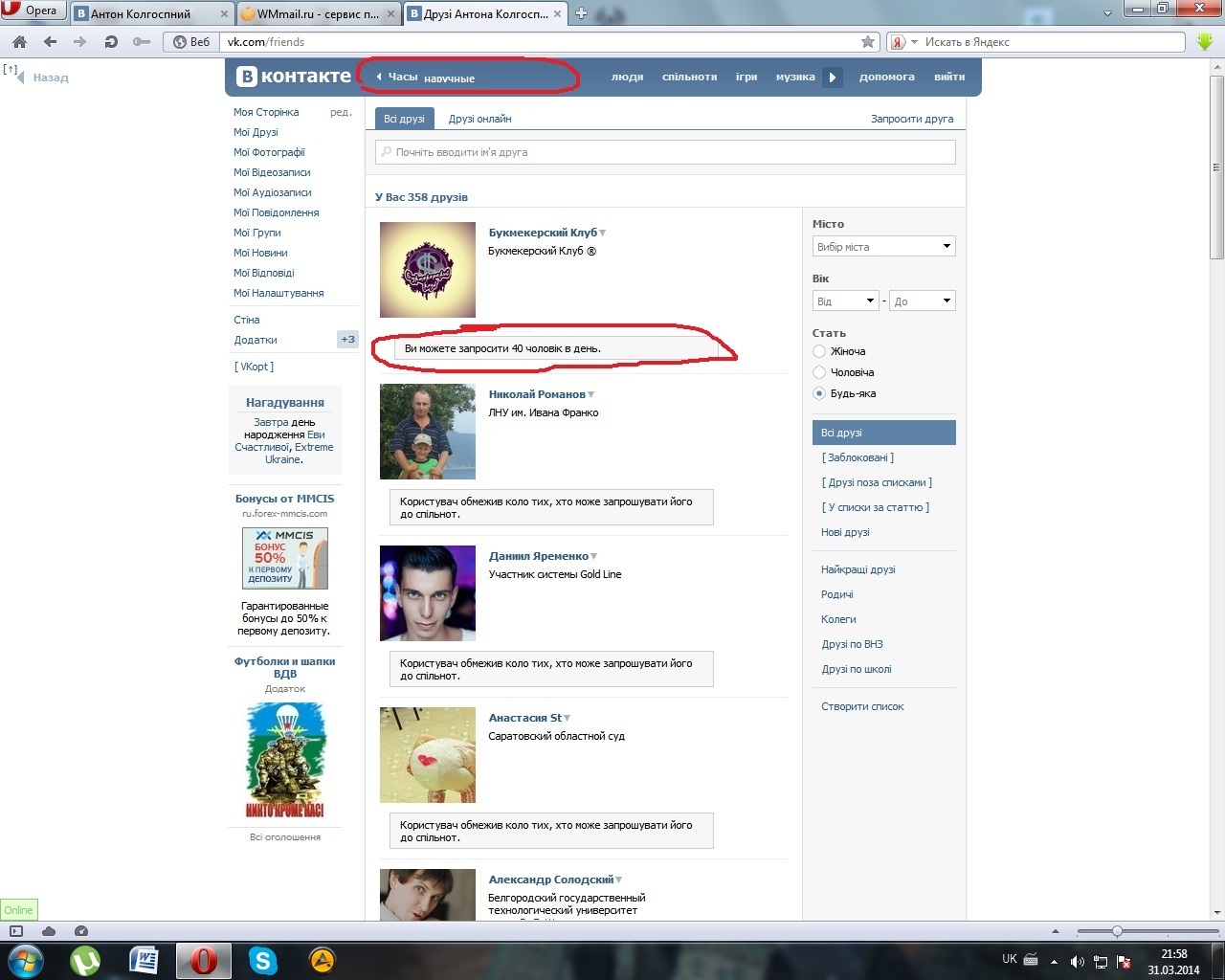Open Мої Повідомлення in sidebar
This screenshot has height=980, width=1225.
tap(277, 212)
